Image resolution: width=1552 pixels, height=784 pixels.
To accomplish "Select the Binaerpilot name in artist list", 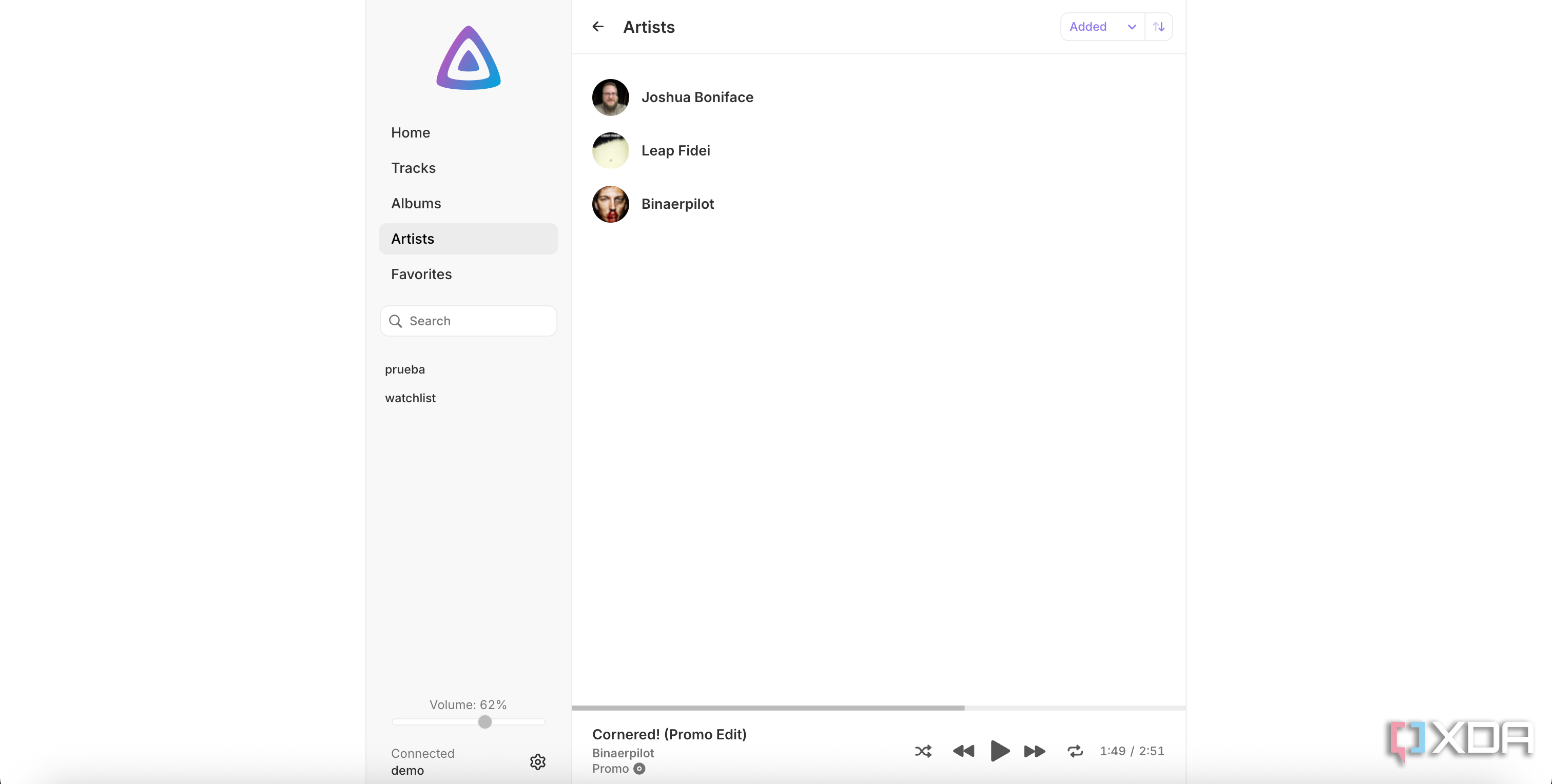I will 677,204.
